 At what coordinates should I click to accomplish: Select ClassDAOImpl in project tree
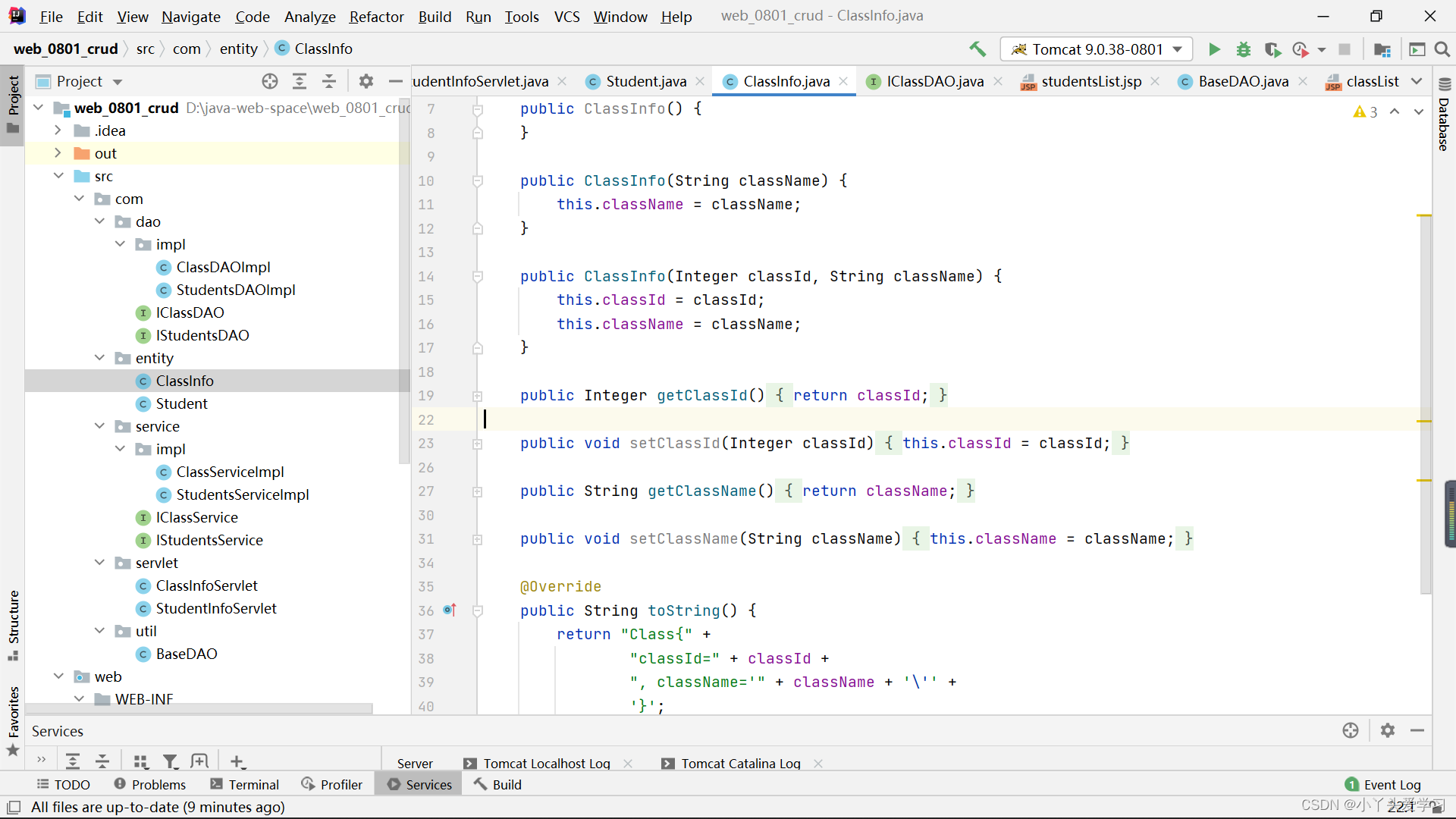[x=223, y=267]
